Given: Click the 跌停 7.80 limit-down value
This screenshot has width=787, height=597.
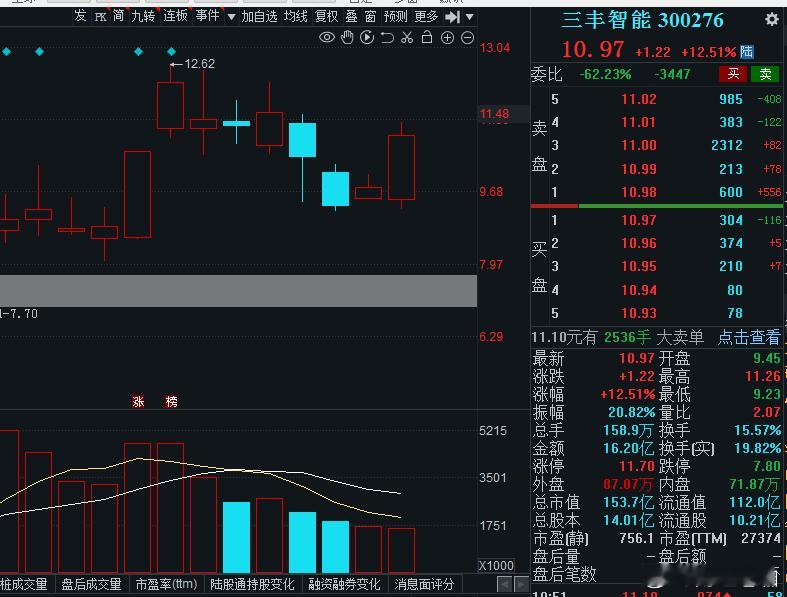Looking at the screenshot, I should point(766,466).
